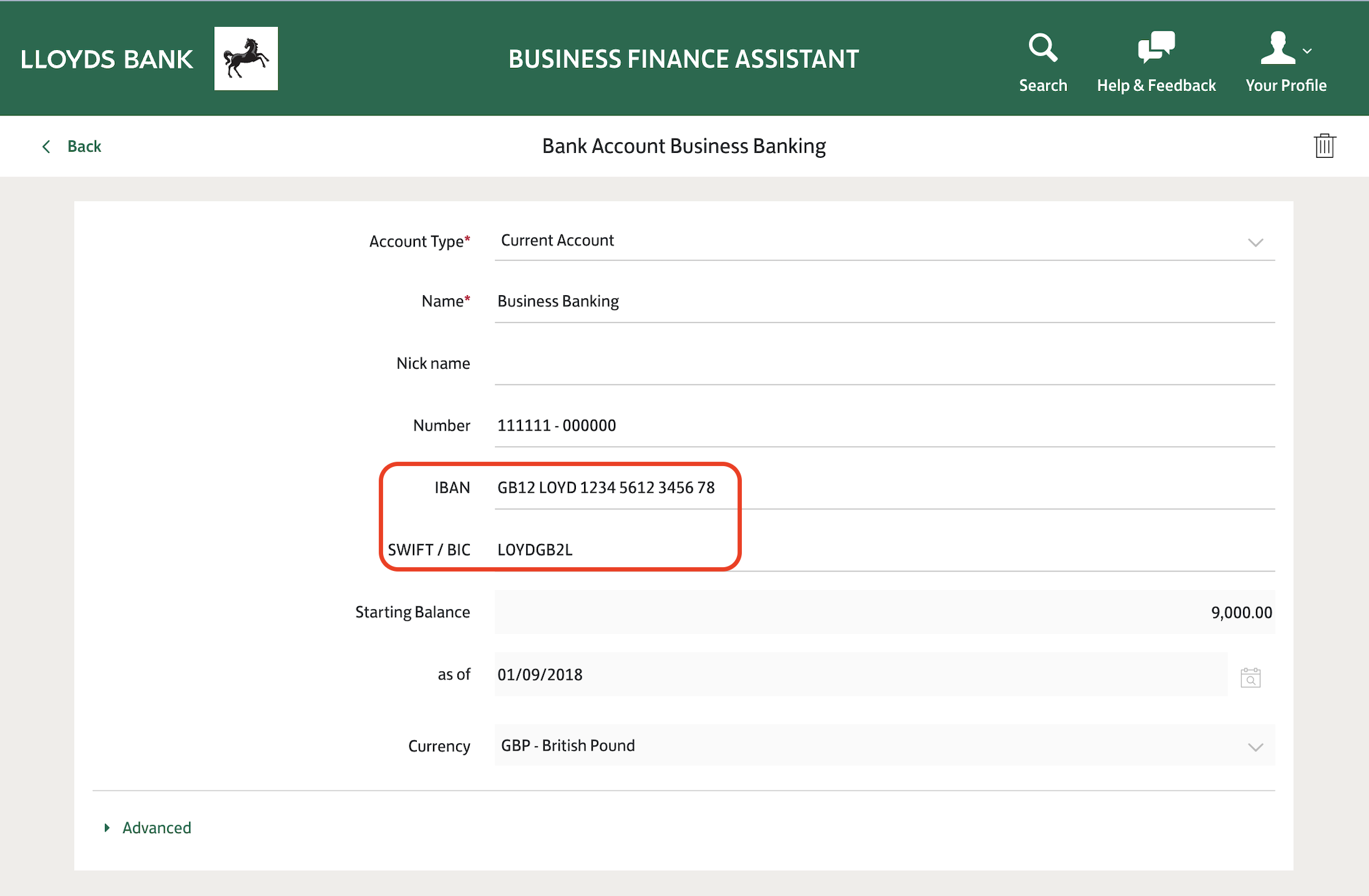Open Help & Feedback chat icon

point(1156,47)
